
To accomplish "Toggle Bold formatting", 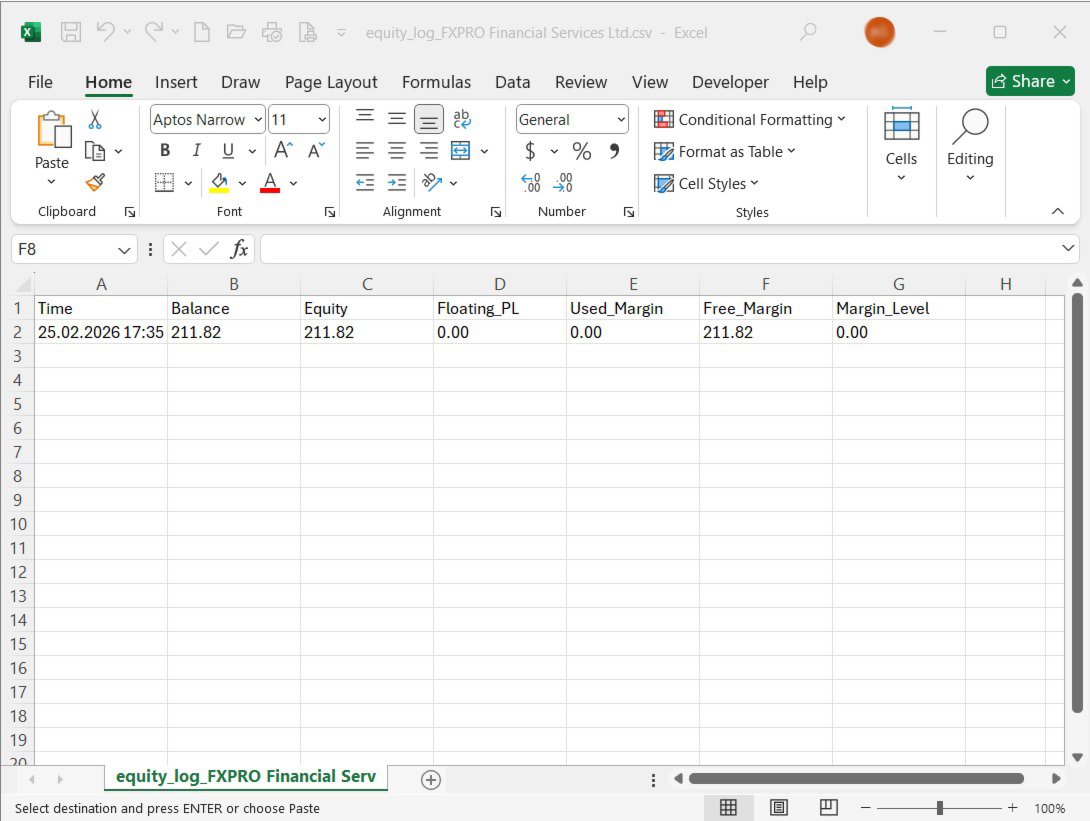I will pyautogui.click(x=165, y=150).
